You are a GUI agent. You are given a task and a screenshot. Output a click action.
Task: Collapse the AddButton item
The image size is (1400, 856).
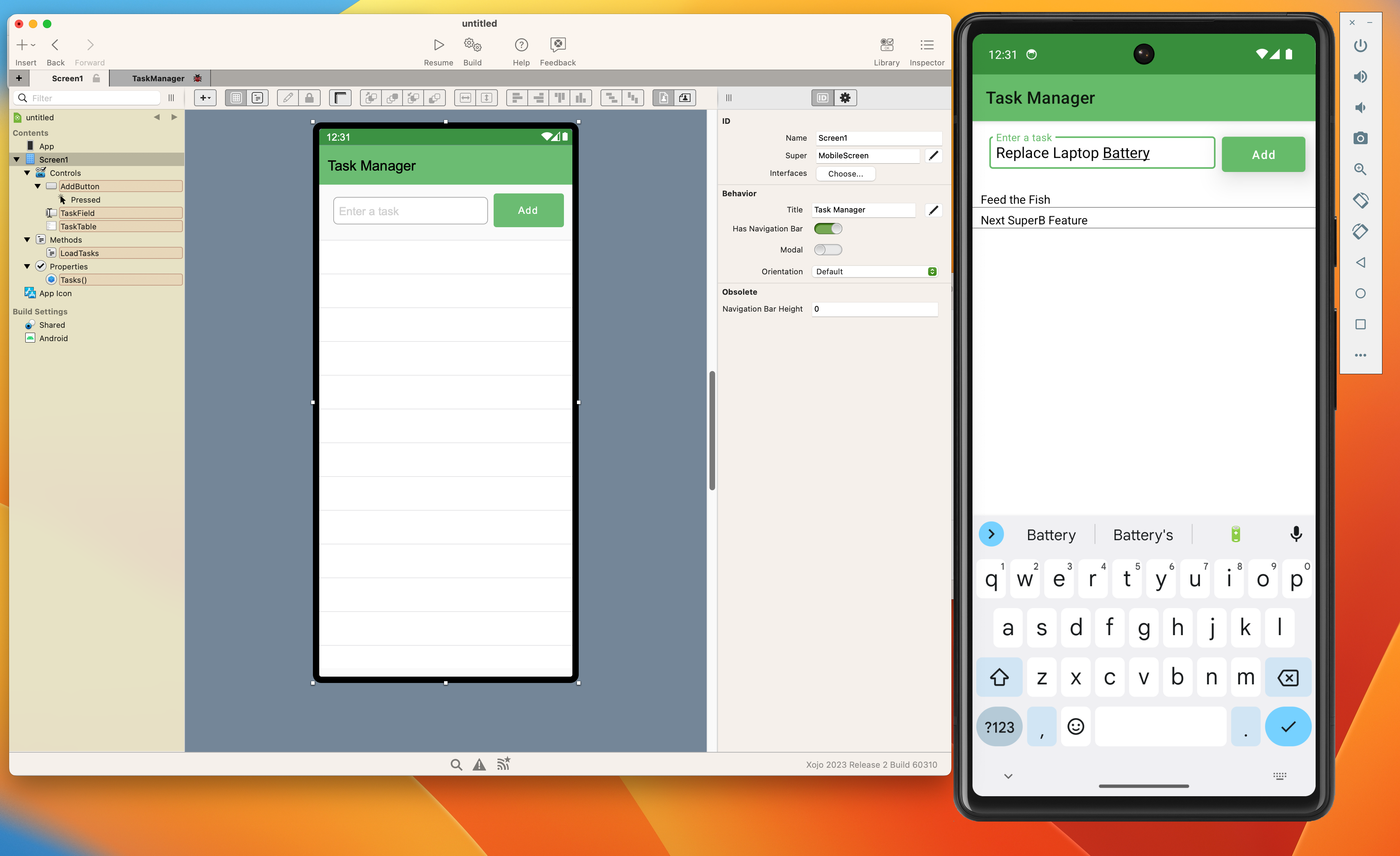click(38, 186)
